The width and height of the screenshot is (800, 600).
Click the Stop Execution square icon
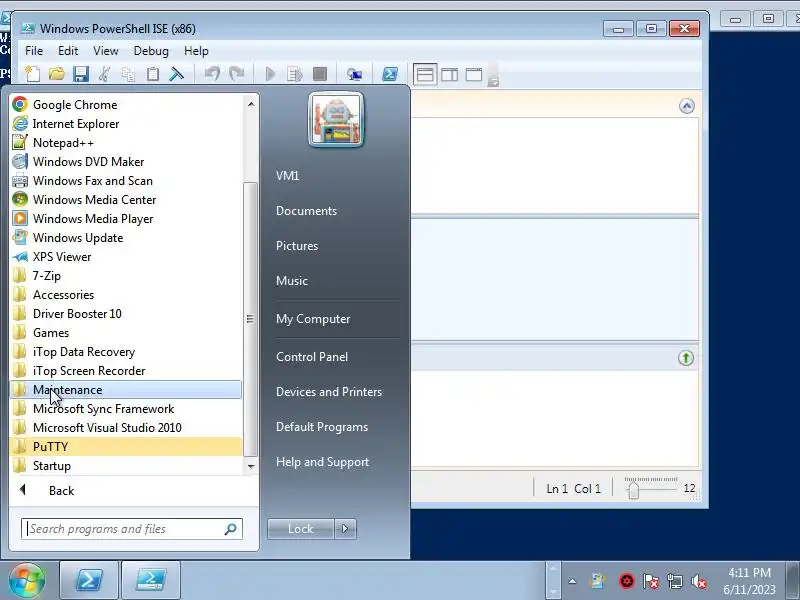pyautogui.click(x=320, y=74)
